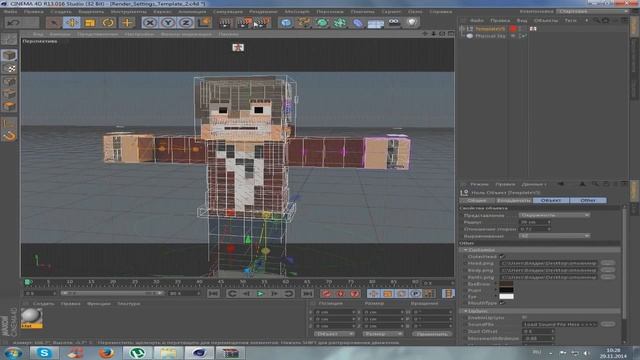
Task: Open the blue deformer icon
Action: 358,23
